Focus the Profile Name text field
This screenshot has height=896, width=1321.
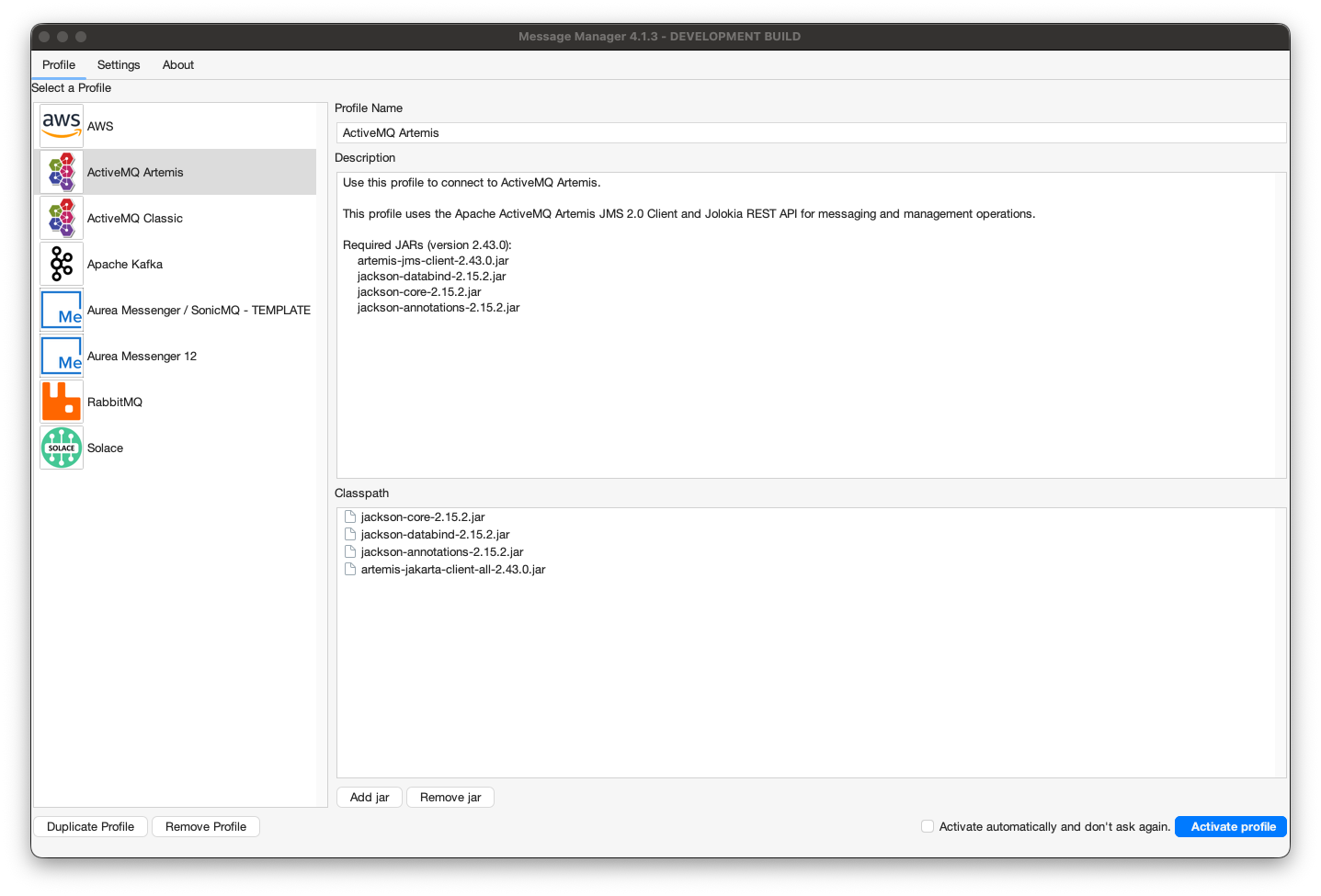pos(810,133)
